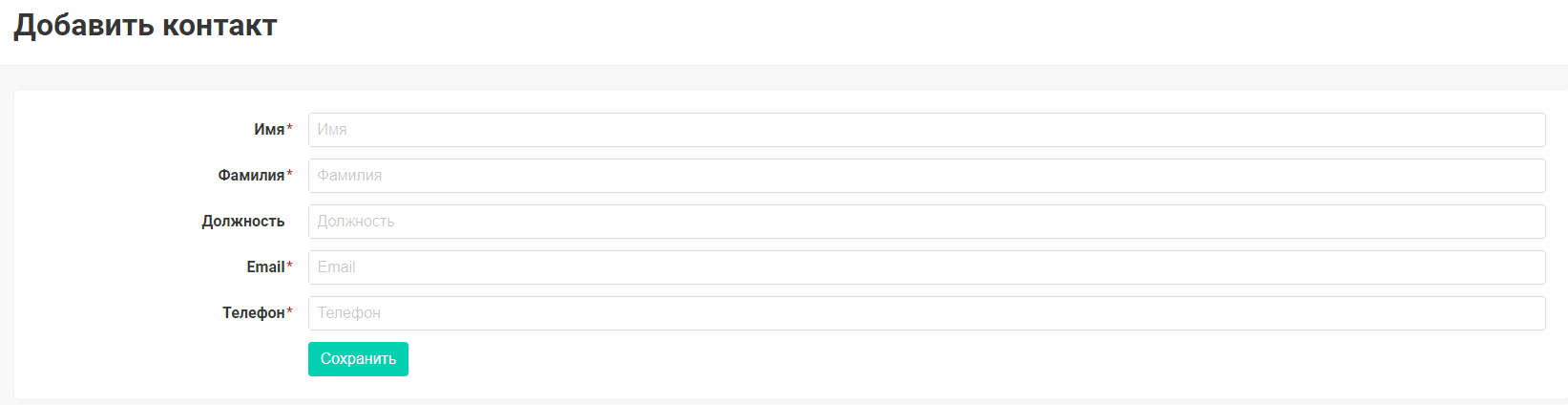Click the red asterisk after Email label
This screenshot has height=405, width=1568.
coord(290,266)
